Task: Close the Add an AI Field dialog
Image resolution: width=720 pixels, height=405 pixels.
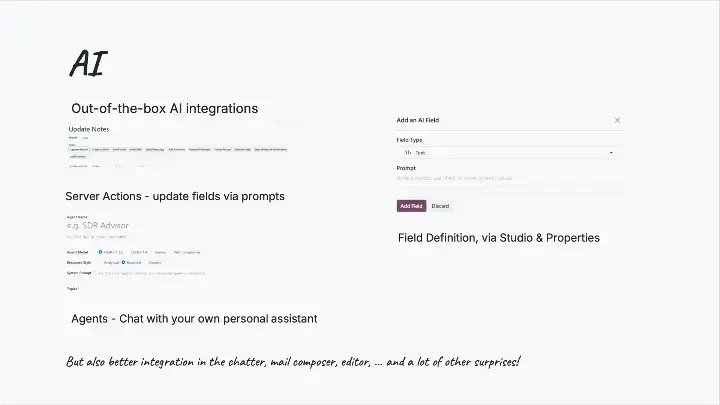Action: click(617, 120)
